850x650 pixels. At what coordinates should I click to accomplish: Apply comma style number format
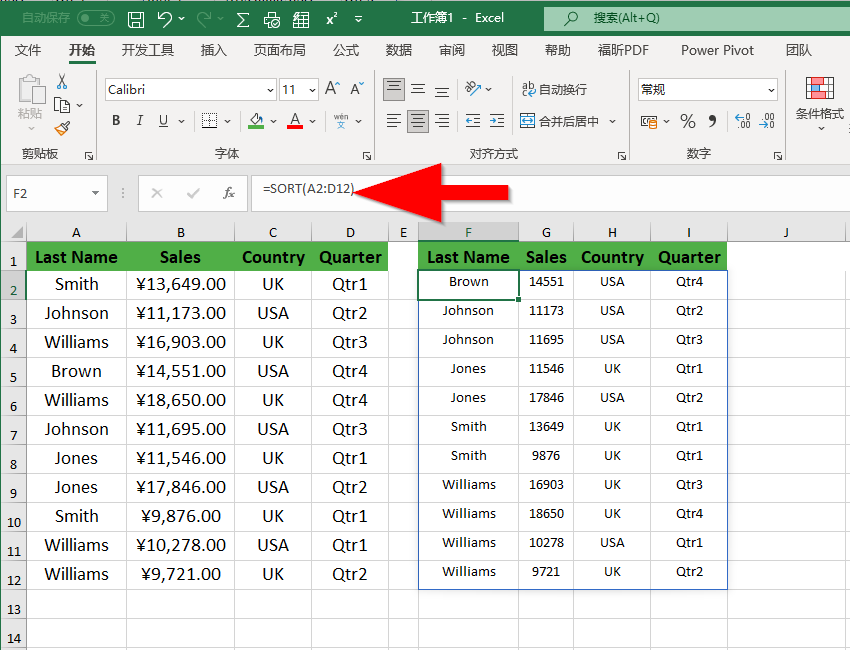click(x=712, y=121)
